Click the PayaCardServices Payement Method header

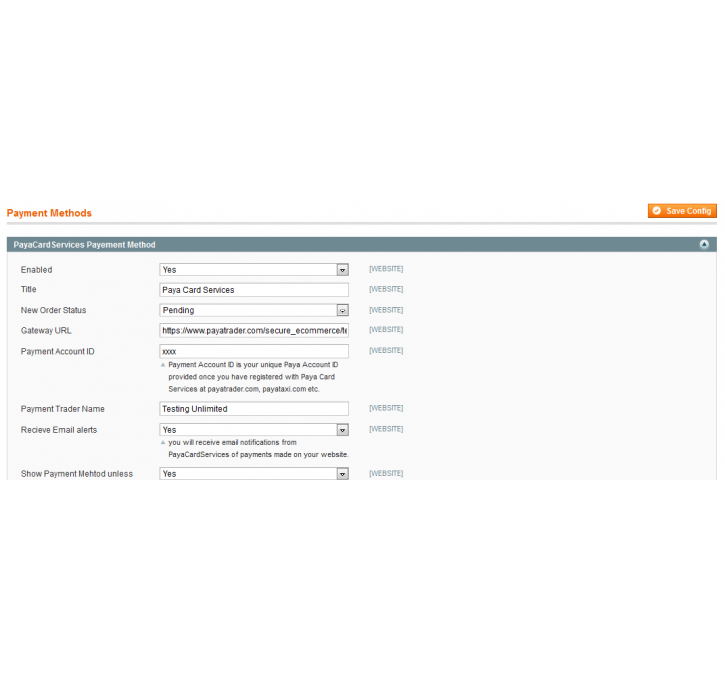click(x=85, y=244)
